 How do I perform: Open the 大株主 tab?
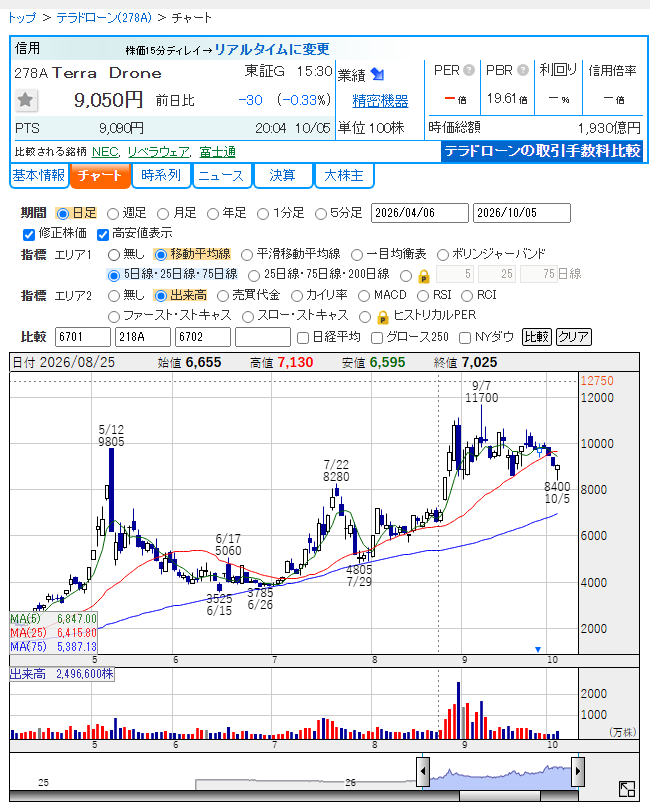pyautogui.click(x=344, y=176)
